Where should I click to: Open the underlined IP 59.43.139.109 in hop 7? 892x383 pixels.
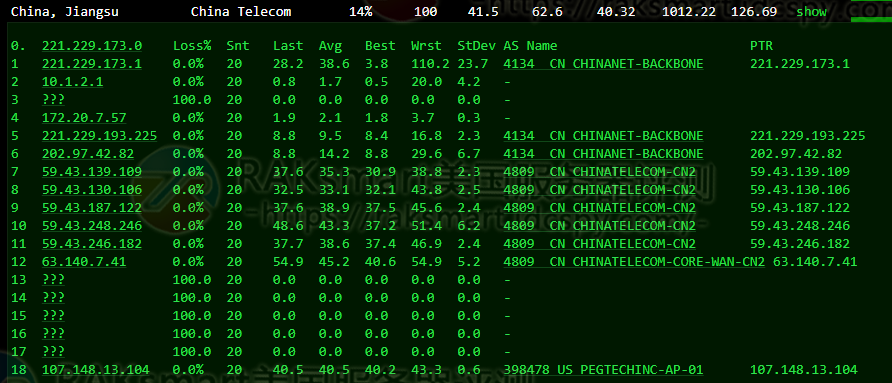coord(92,172)
